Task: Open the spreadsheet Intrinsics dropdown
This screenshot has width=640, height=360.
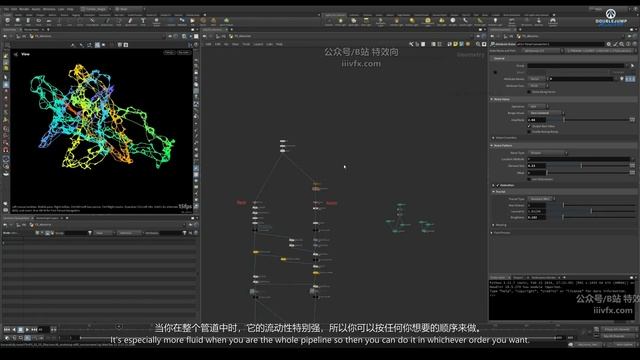Action: pyautogui.click(x=129, y=233)
